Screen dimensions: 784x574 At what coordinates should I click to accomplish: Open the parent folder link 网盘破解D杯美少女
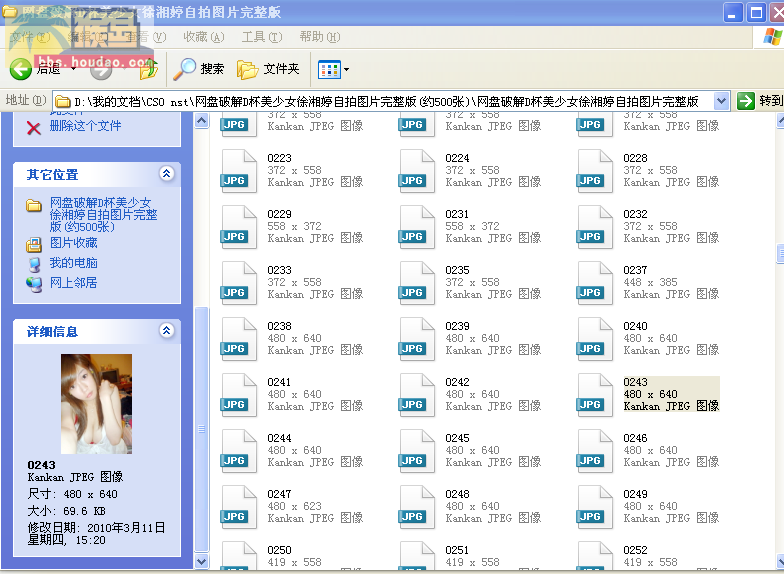pyautogui.click(x=104, y=214)
